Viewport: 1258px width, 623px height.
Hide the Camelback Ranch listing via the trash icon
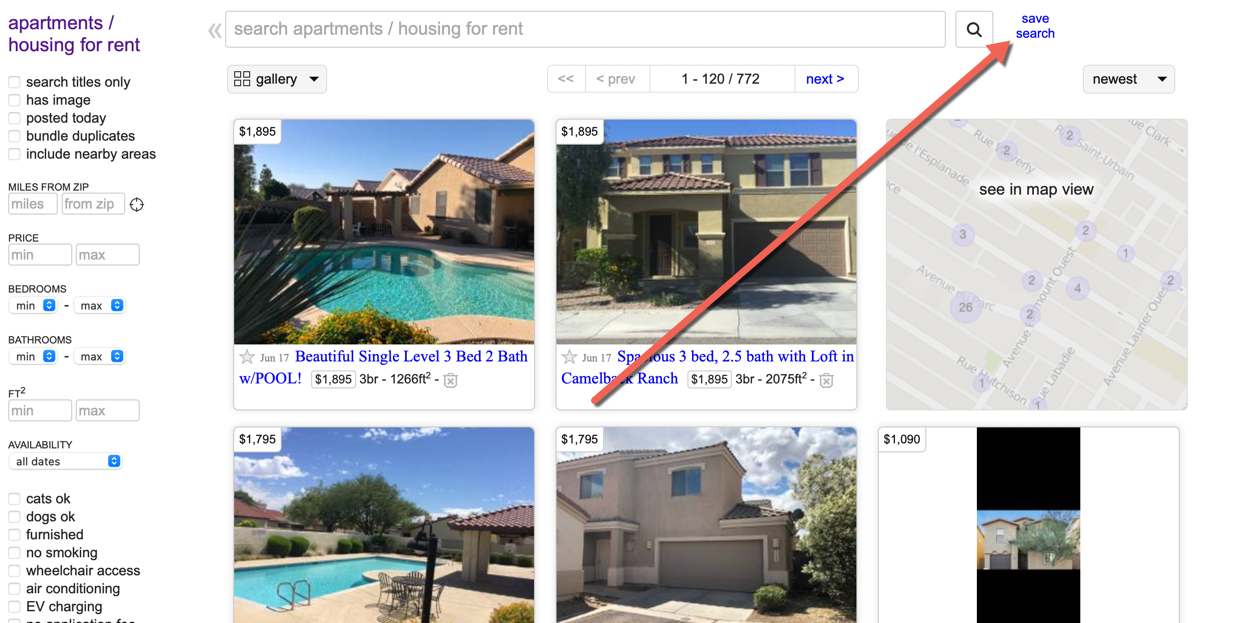827,380
